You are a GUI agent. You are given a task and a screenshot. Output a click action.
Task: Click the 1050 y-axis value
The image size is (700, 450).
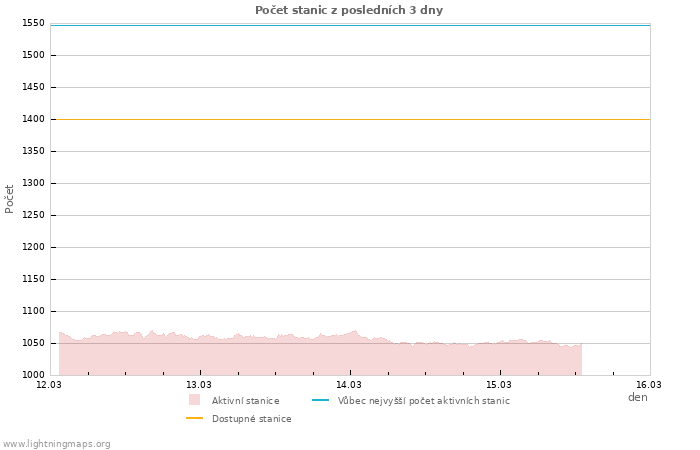point(33,343)
